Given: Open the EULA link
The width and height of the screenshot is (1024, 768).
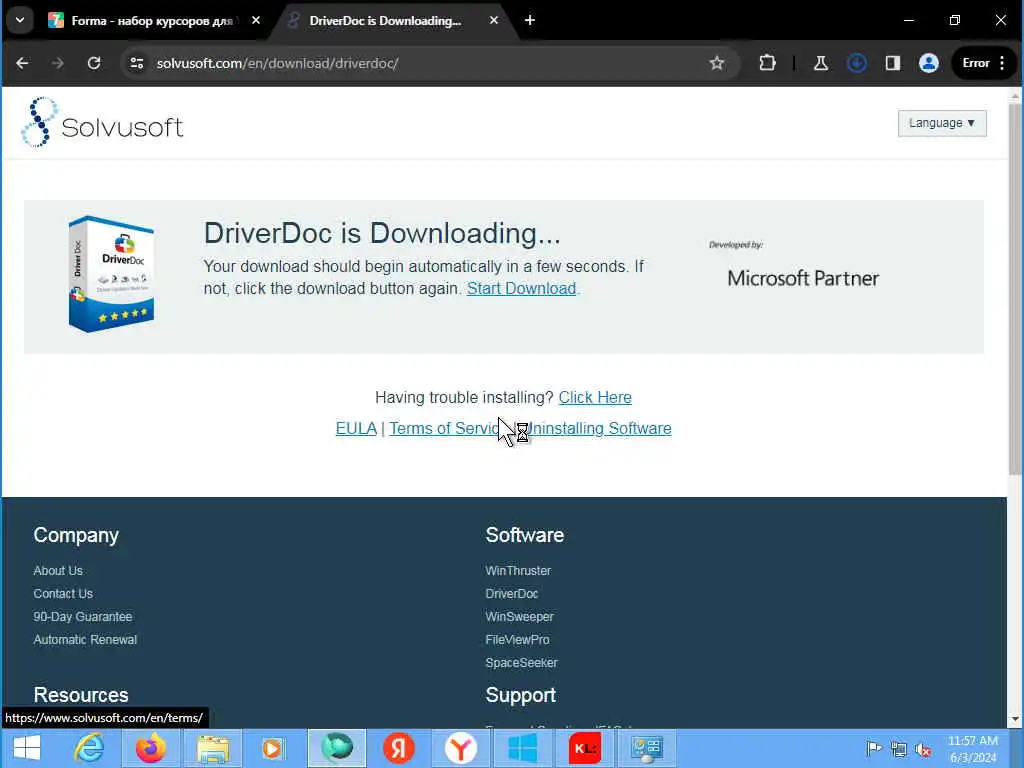Looking at the screenshot, I should pyautogui.click(x=356, y=428).
